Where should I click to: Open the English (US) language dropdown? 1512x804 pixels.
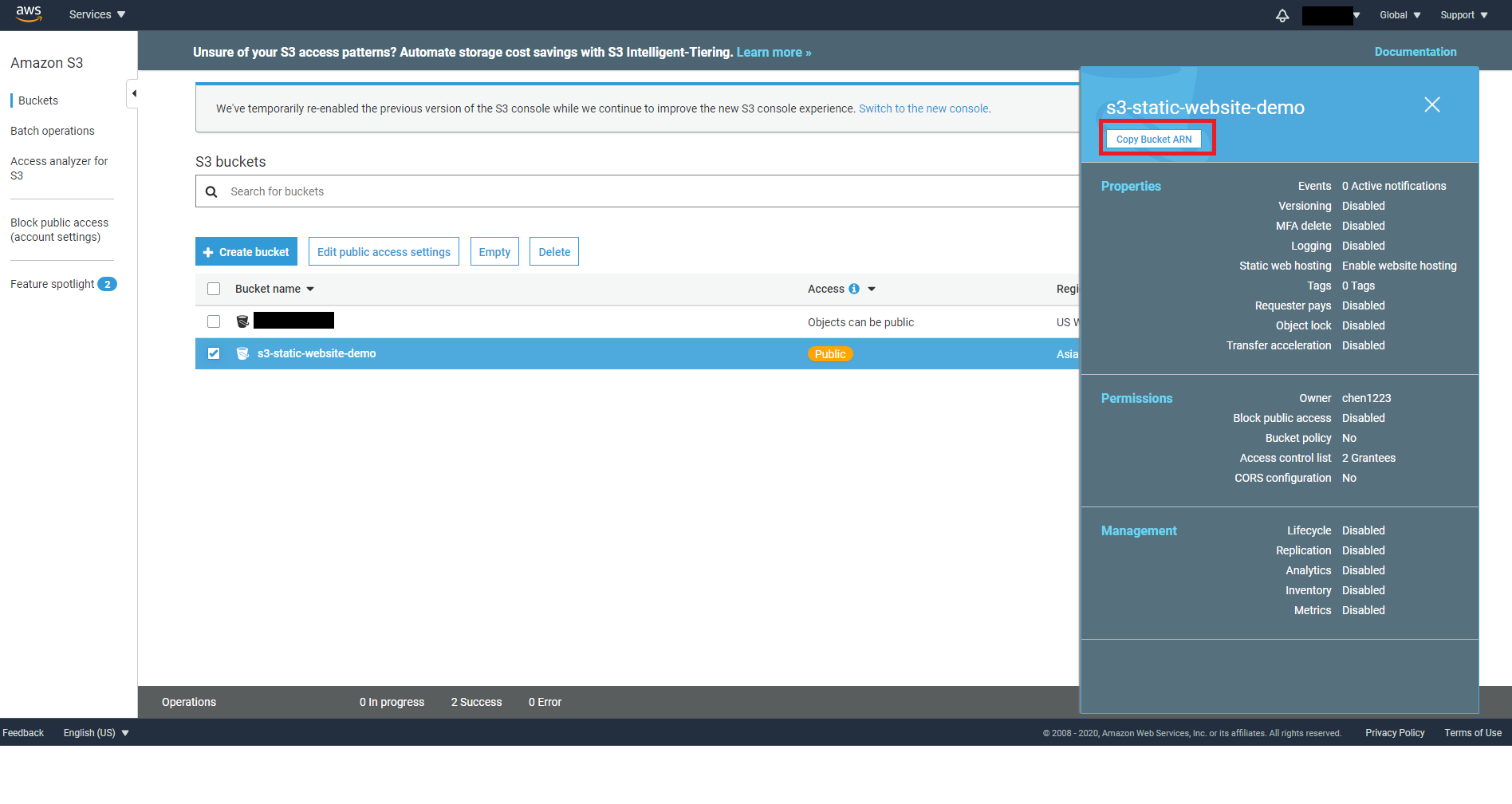tap(96, 733)
